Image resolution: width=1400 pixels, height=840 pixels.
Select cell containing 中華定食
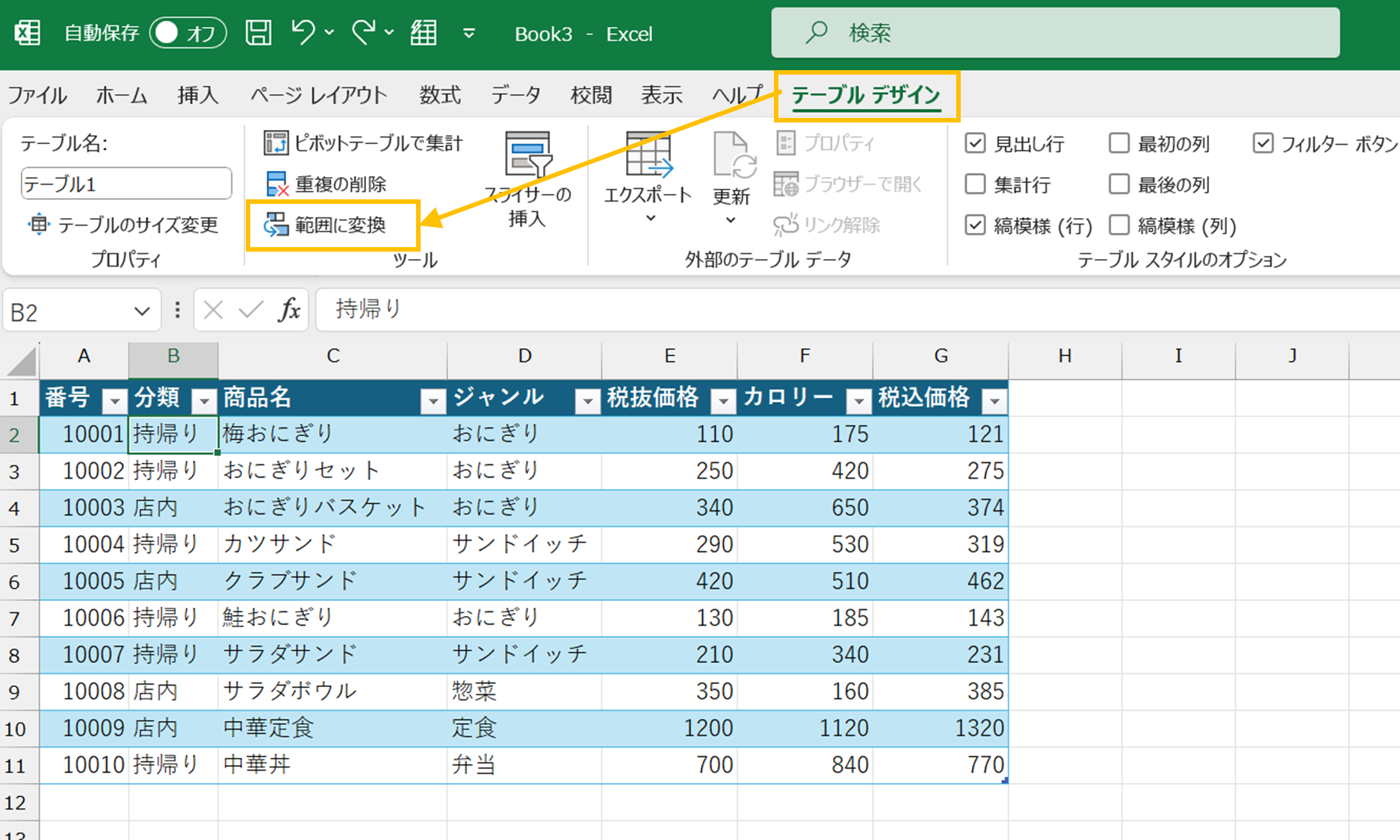click(332, 728)
